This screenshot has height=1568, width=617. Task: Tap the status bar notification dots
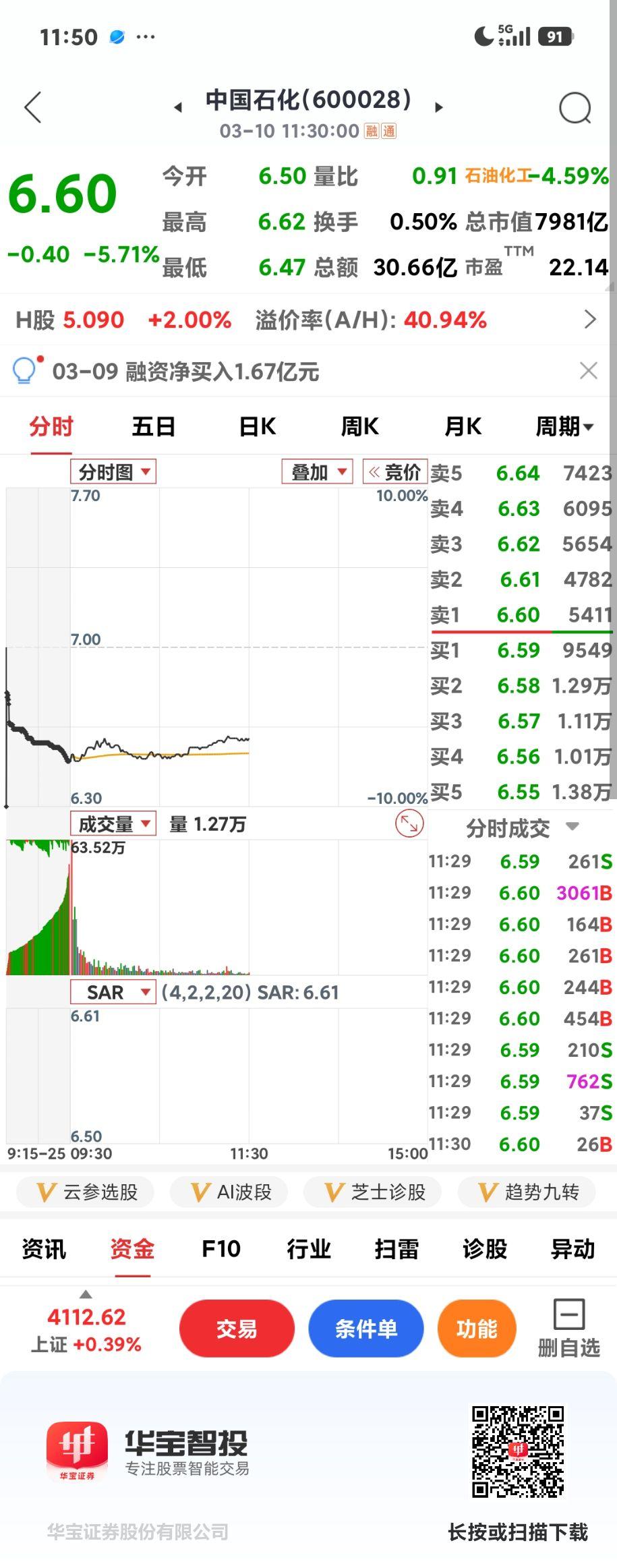(146, 36)
